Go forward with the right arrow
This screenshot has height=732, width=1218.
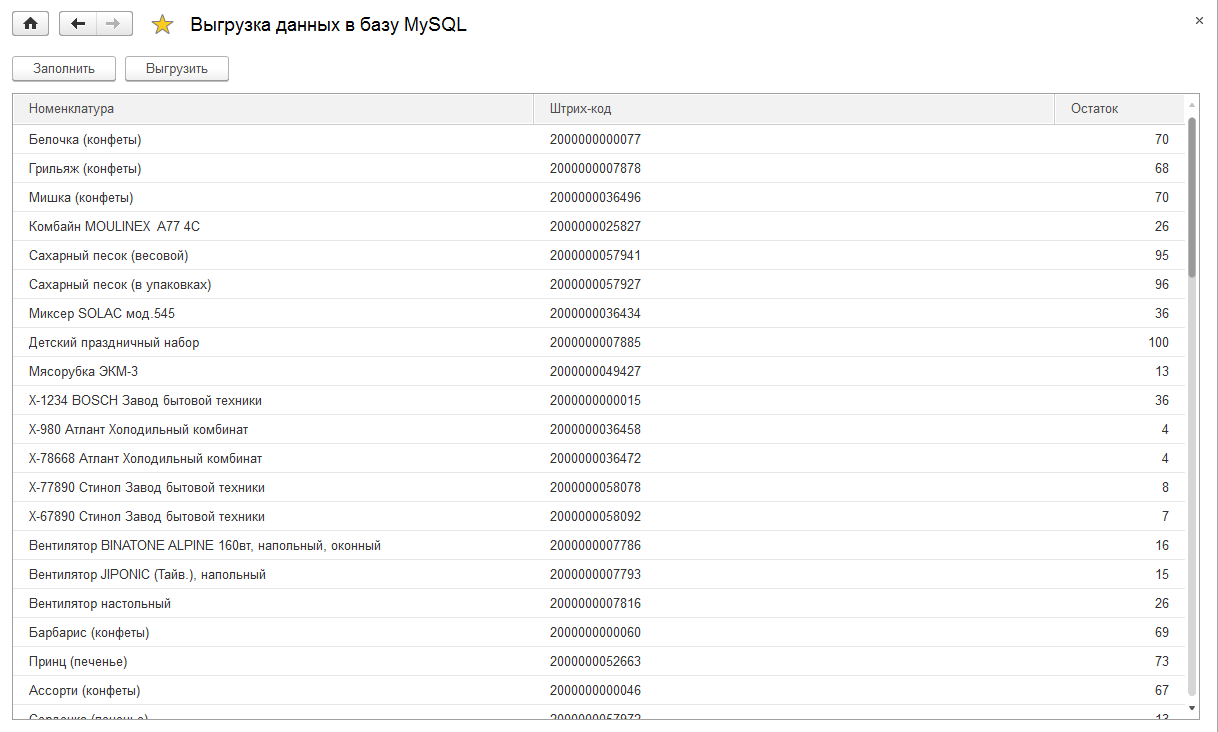coord(114,24)
